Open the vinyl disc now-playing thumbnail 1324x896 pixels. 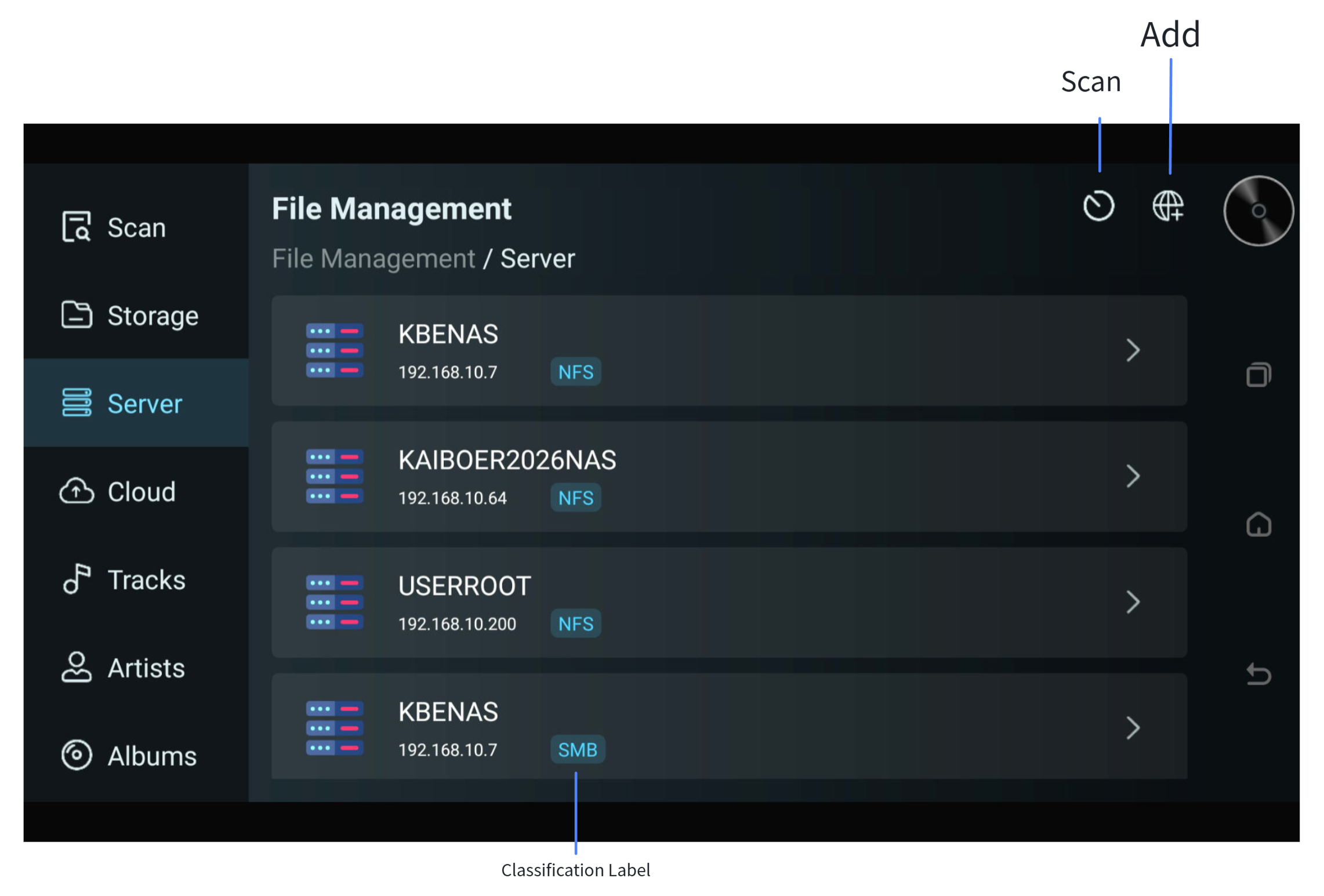pos(1258,211)
